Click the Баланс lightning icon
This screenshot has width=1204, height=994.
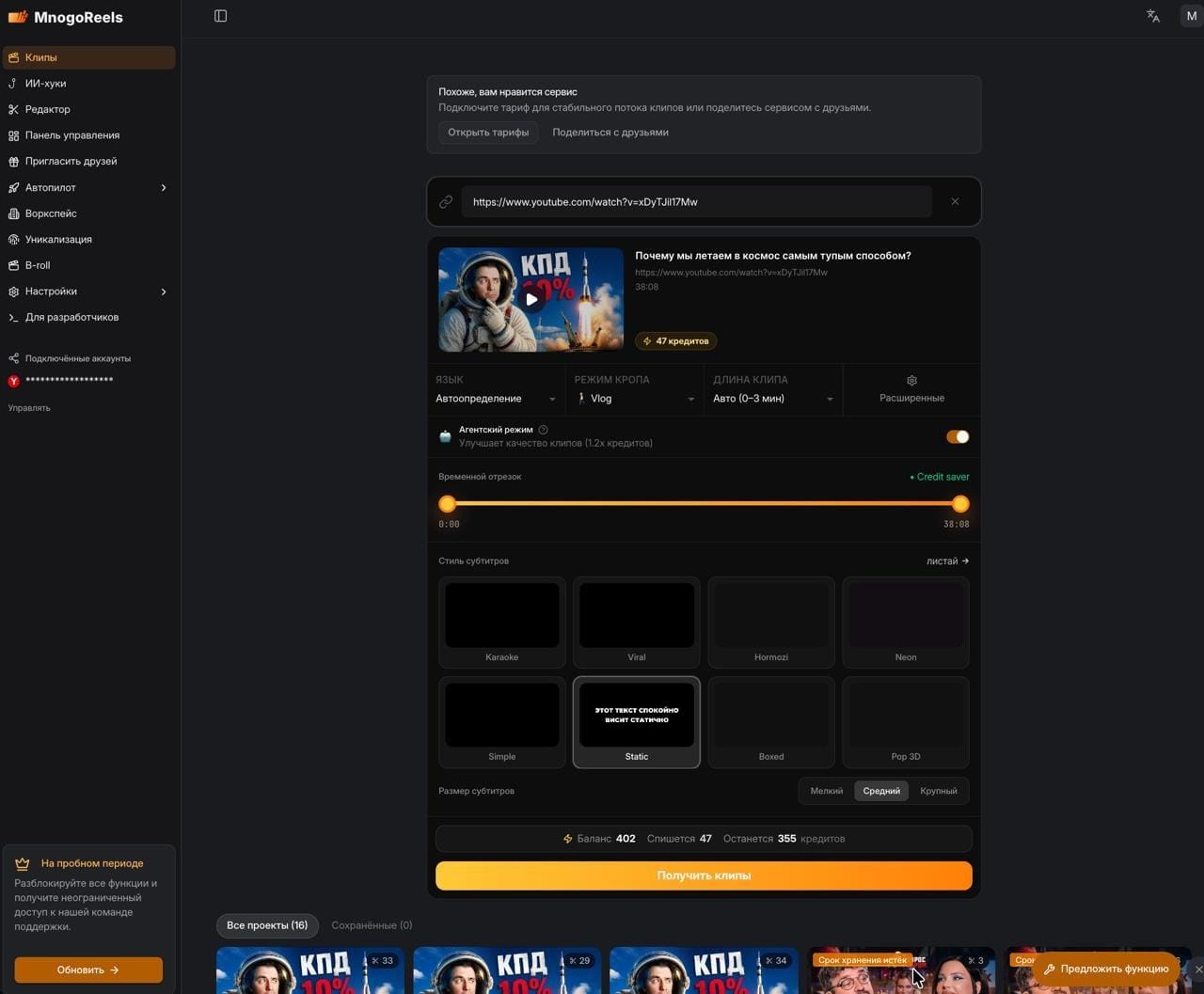click(567, 839)
